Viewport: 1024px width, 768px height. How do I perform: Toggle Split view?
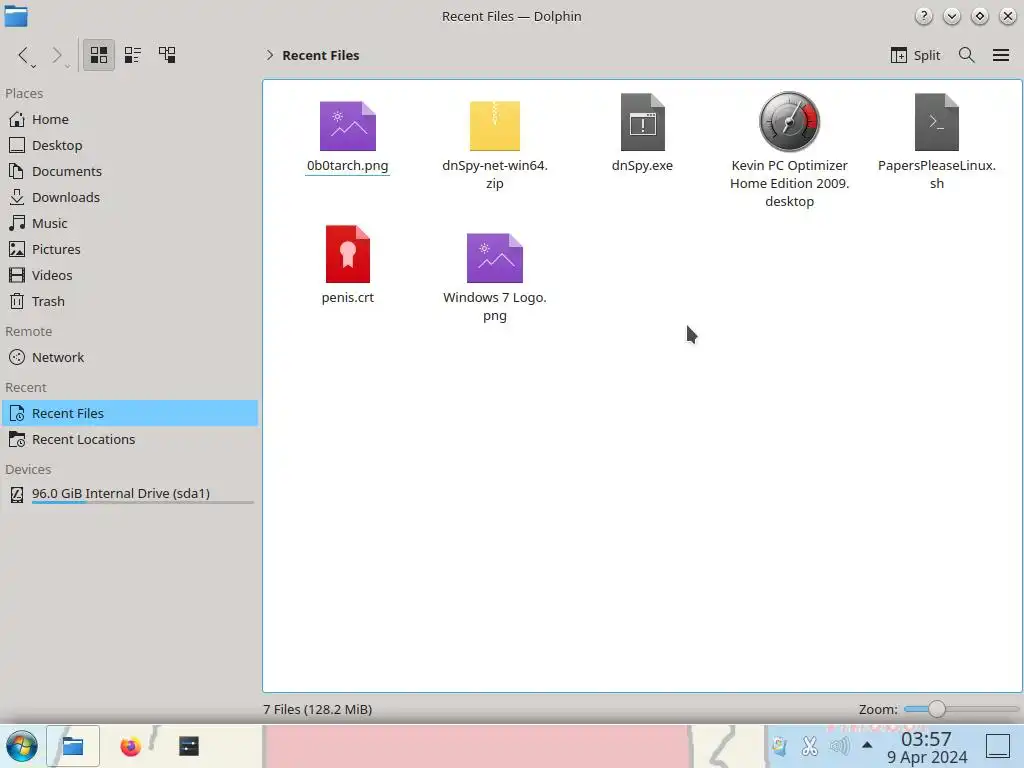(x=915, y=56)
